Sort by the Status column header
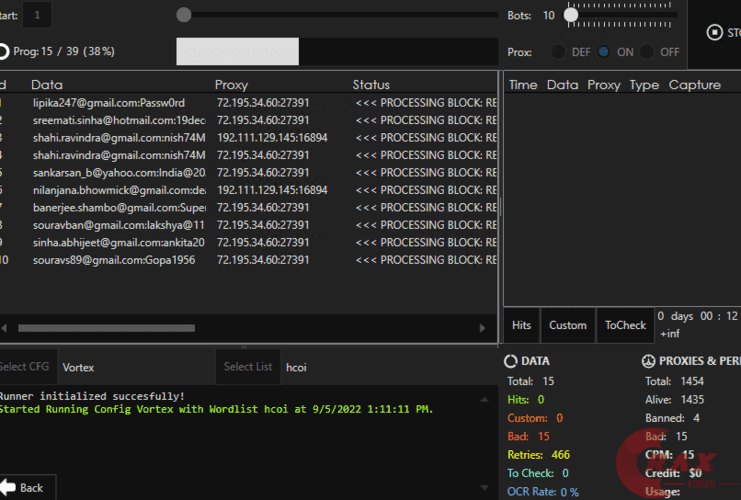 [x=371, y=85]
